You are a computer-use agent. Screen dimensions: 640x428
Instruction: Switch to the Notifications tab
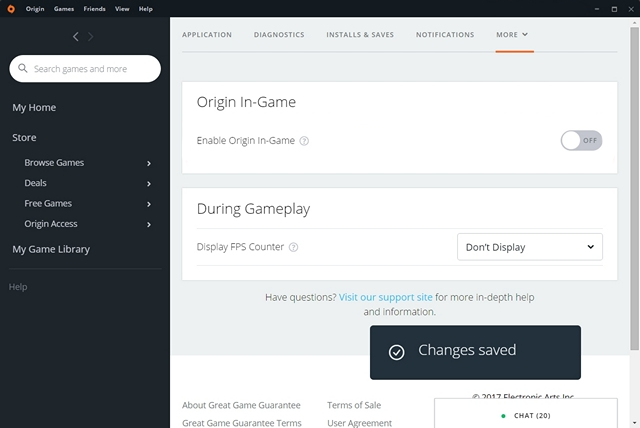click(x=445, y=35)
